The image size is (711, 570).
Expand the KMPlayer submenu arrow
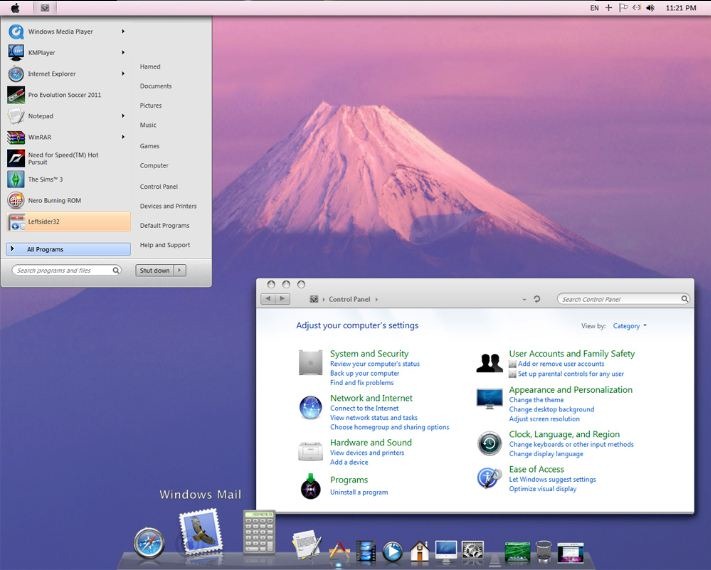pyautogui.click(x=123, y=53)
